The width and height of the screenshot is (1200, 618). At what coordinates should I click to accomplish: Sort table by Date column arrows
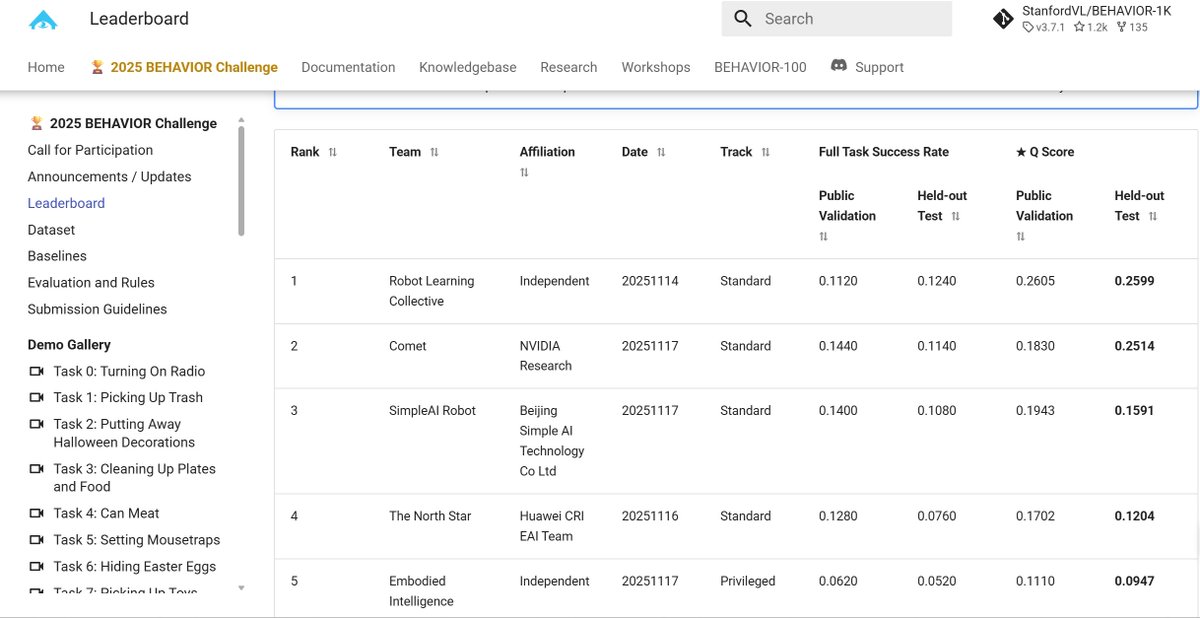(661, 152)
